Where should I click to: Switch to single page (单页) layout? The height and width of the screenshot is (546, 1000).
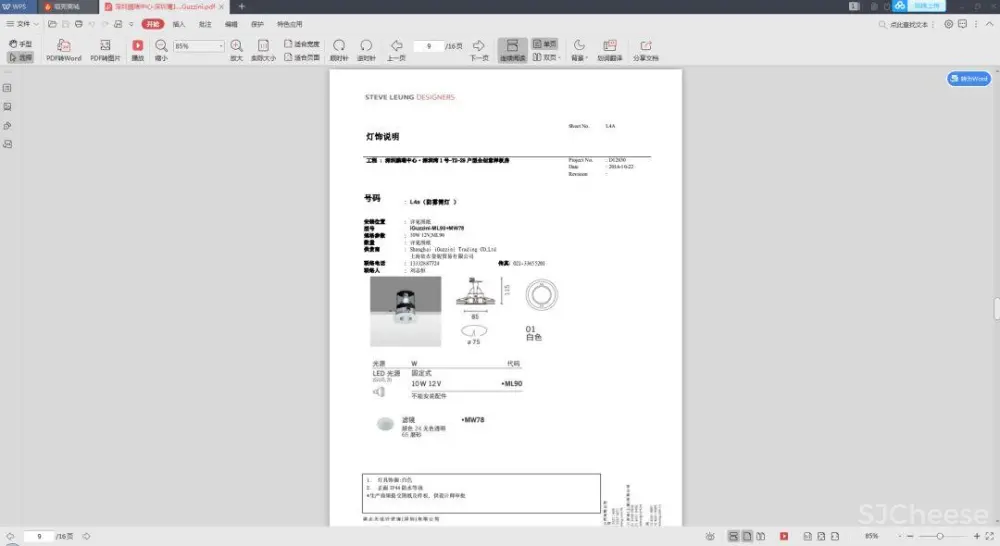[x=545, y=44]
